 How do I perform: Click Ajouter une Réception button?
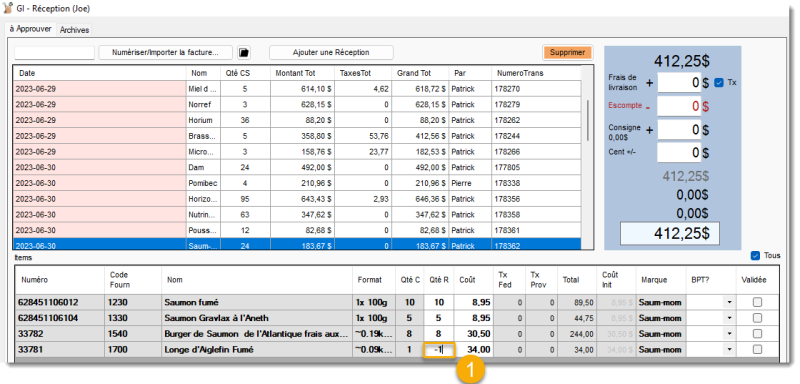point(331,53)
